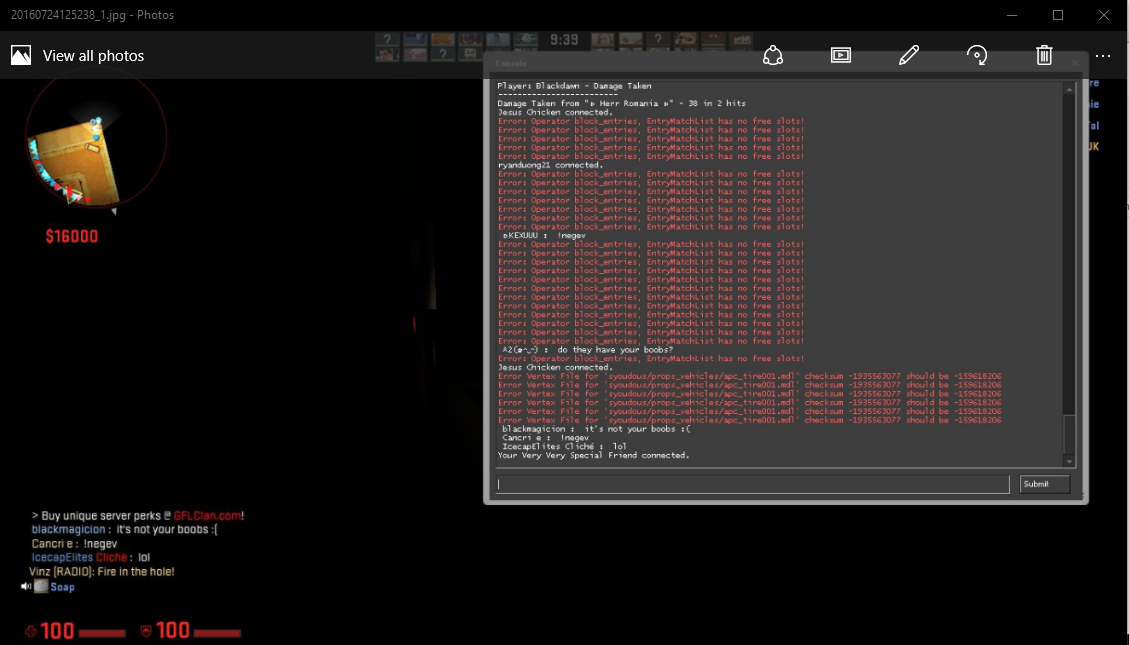Click the console Submit button
Image resolution: width=1129 pixels, height=645 pixels.
click(1045, 484)
